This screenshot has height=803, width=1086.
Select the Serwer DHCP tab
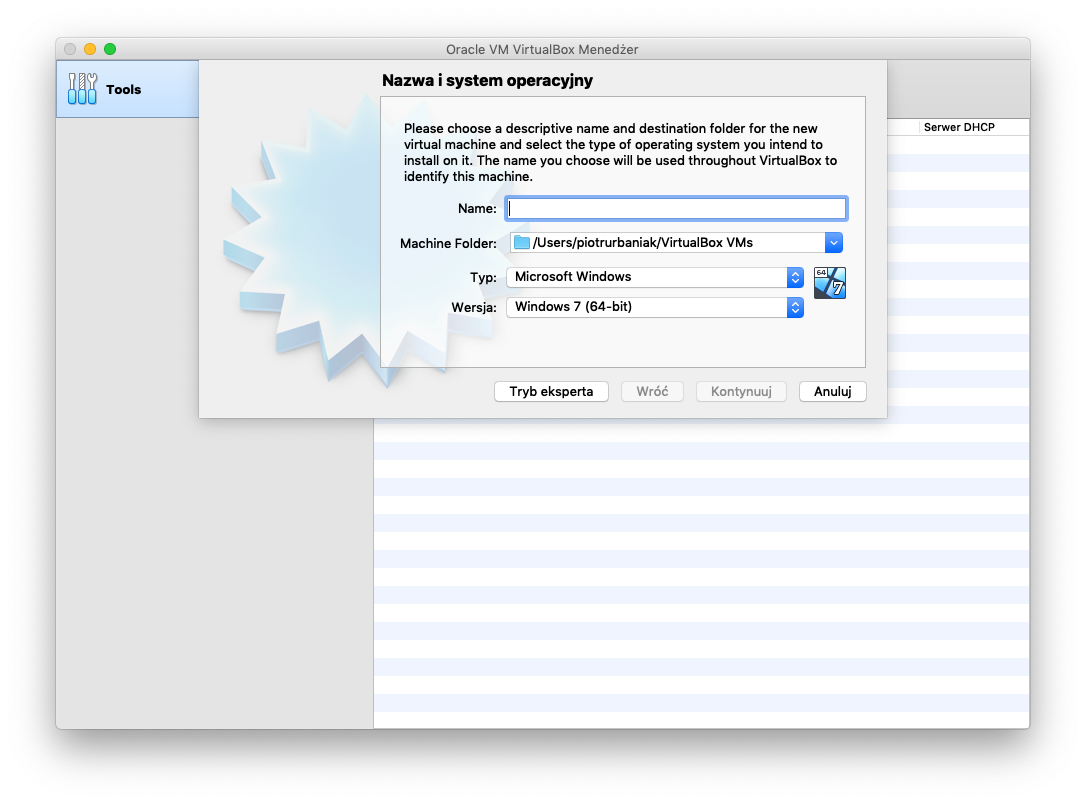coord(959,127)
